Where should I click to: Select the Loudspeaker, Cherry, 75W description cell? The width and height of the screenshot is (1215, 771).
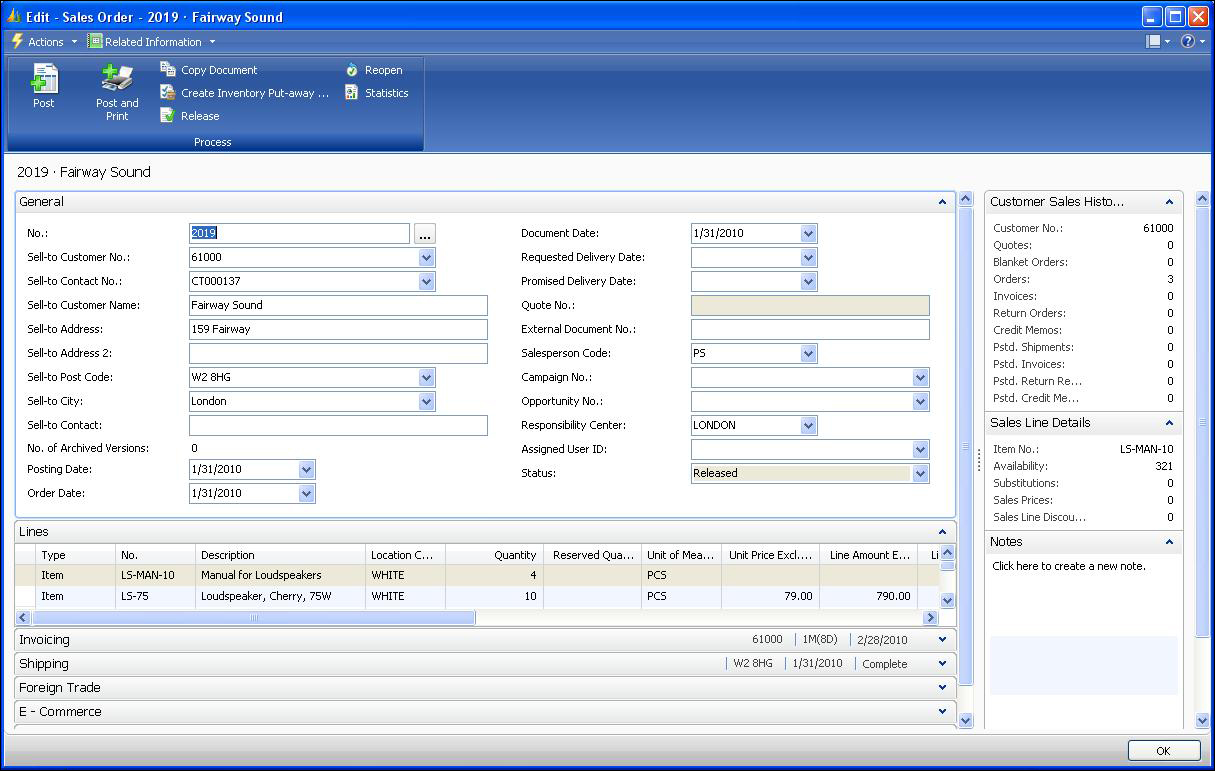click(280, 596)
